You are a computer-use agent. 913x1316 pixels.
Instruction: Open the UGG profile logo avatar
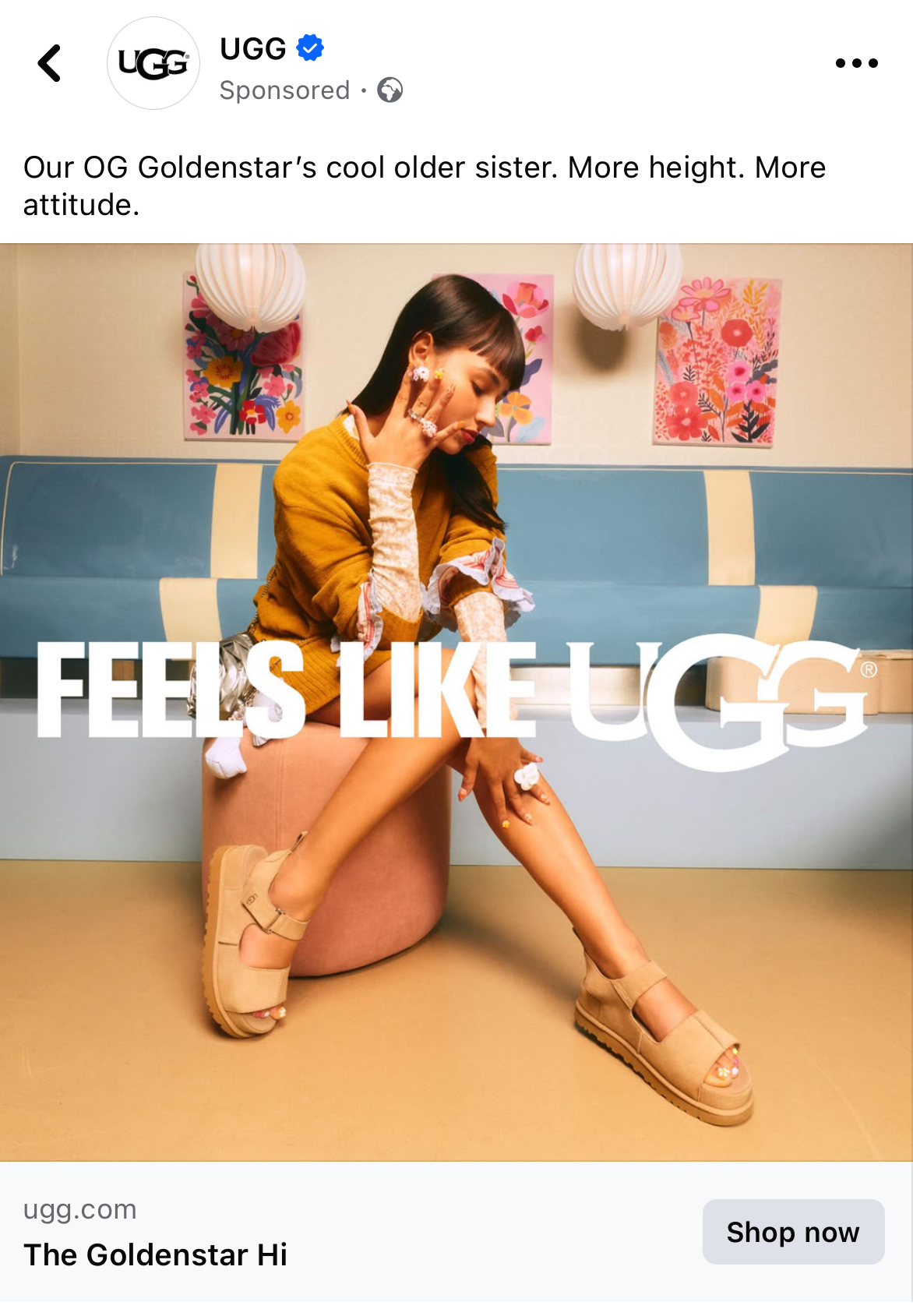[153, 63]
